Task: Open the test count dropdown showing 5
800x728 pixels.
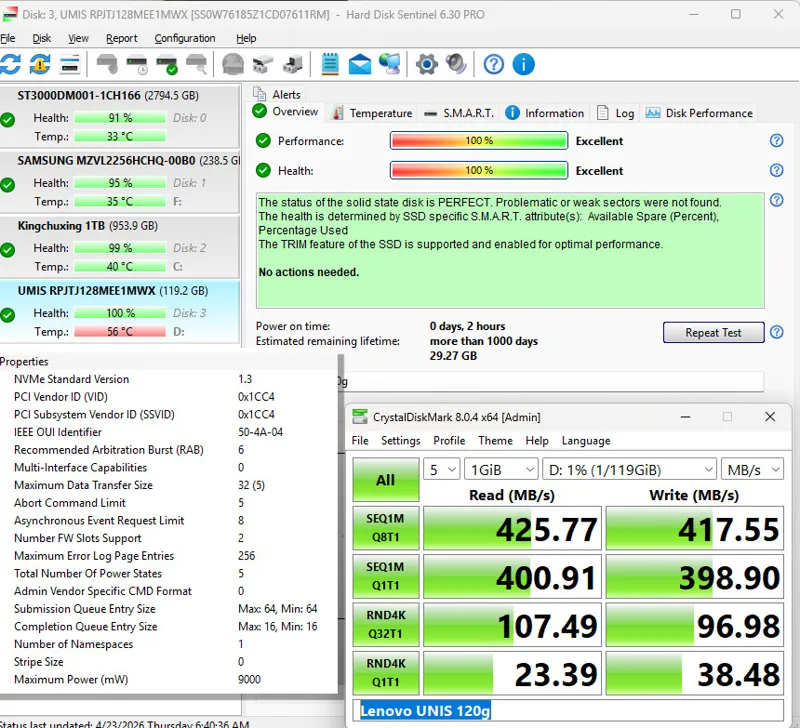Action: (x=442, y=469)
